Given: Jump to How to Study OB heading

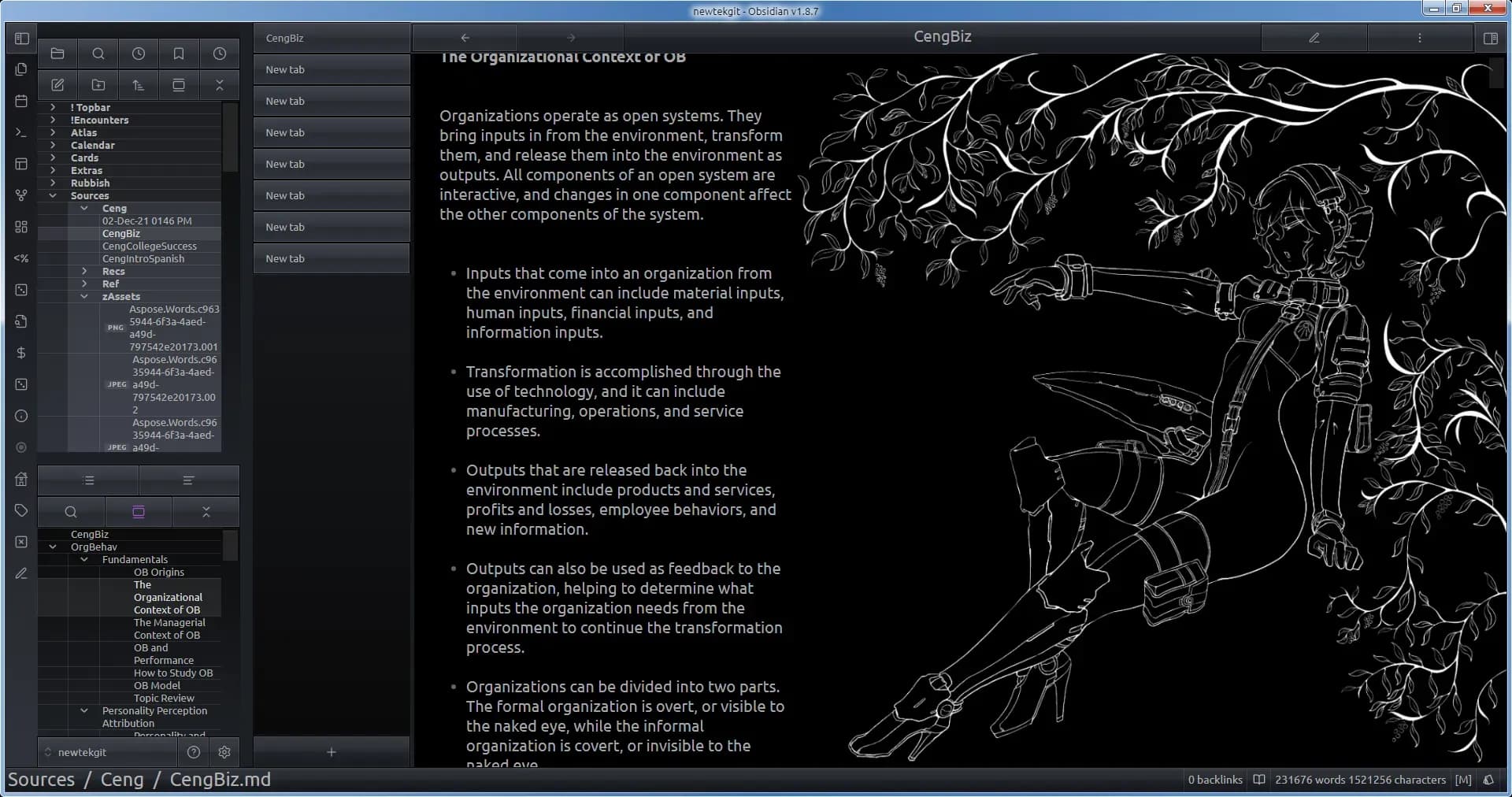Looking at the screenshot, I should [x=173, y=673].
